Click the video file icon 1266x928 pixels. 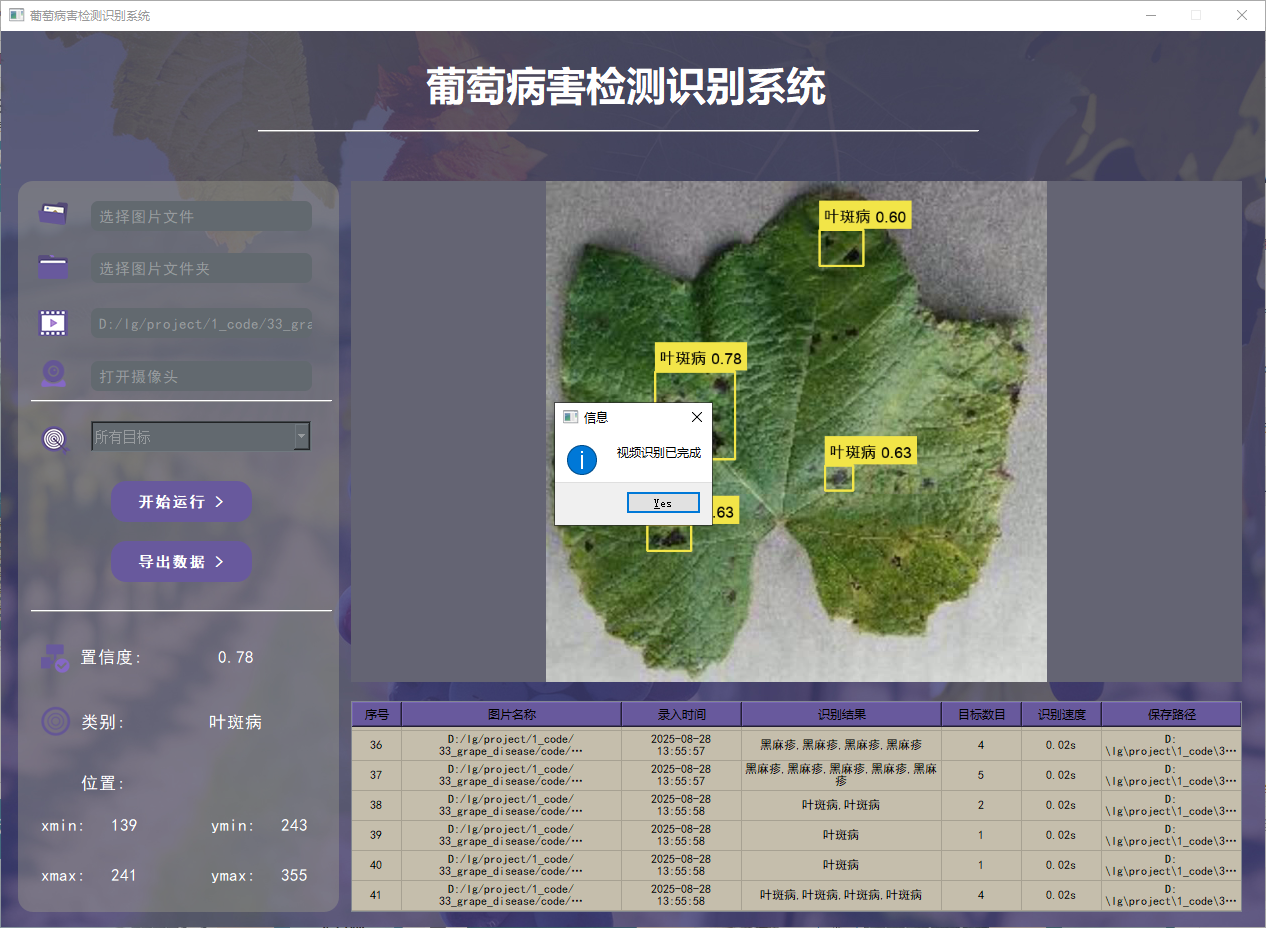53,322
